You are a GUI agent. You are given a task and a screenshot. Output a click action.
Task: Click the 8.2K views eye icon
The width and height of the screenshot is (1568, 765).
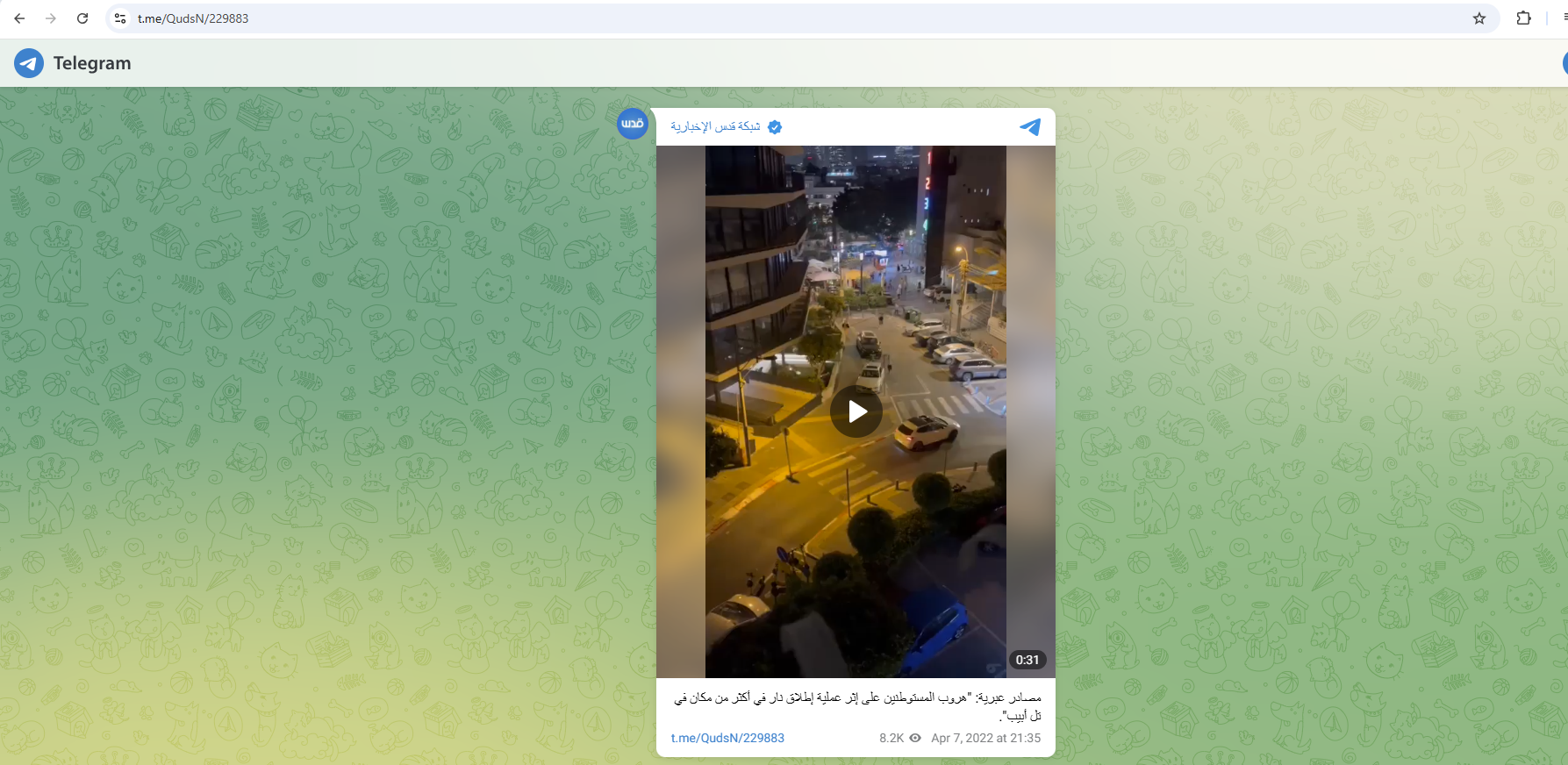click(x=915, y=738)
